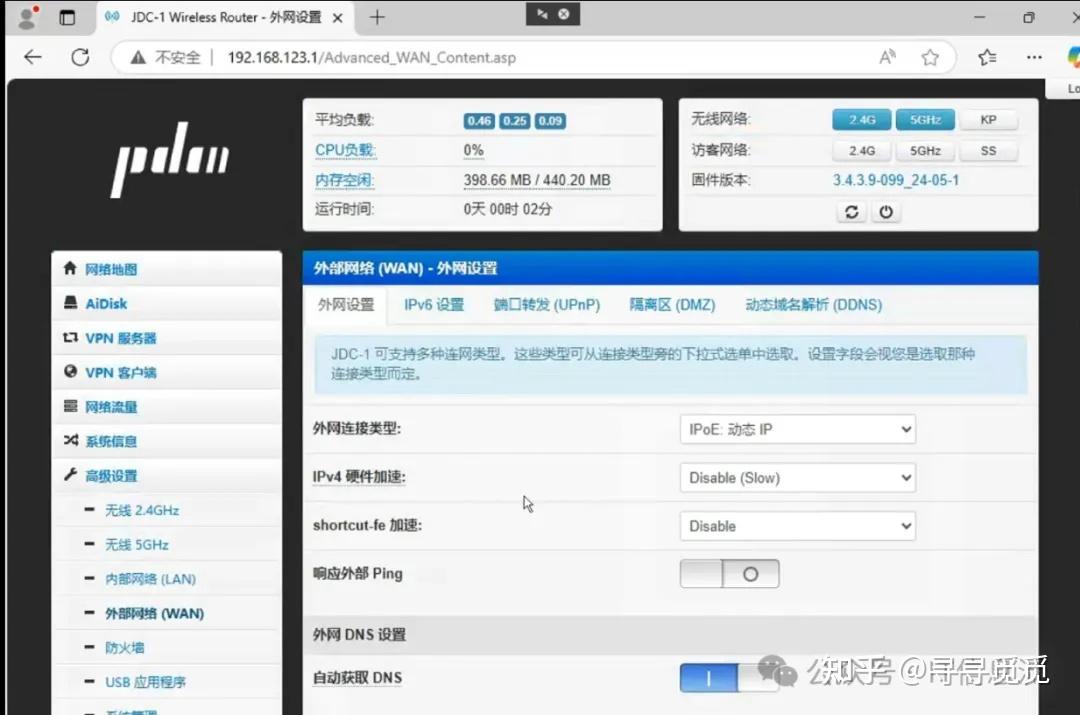Select 防火墙 in the advanced settings list

124,647
